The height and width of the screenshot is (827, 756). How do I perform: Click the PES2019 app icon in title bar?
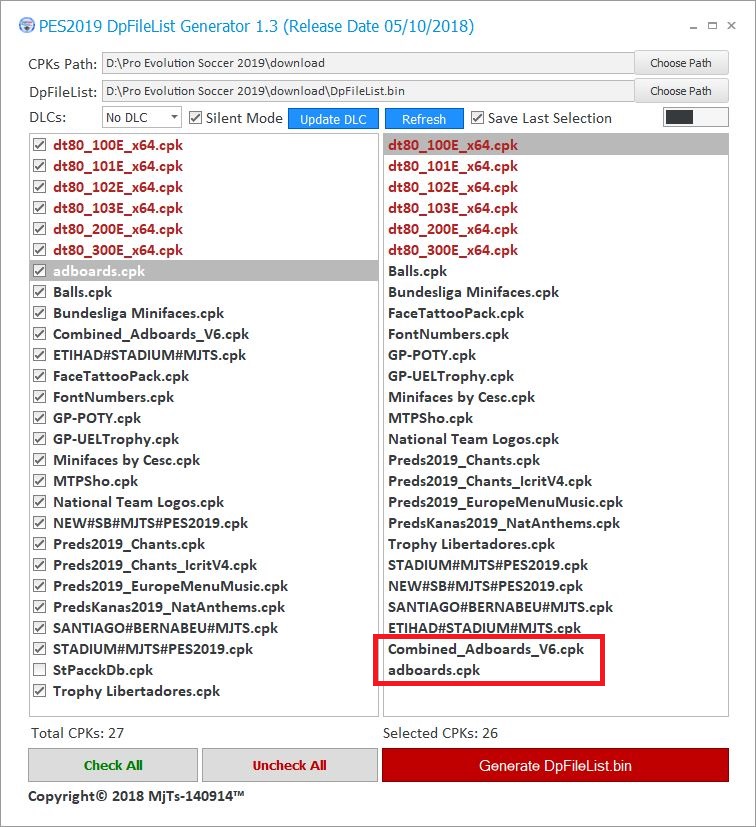click(x=26, y=25)
